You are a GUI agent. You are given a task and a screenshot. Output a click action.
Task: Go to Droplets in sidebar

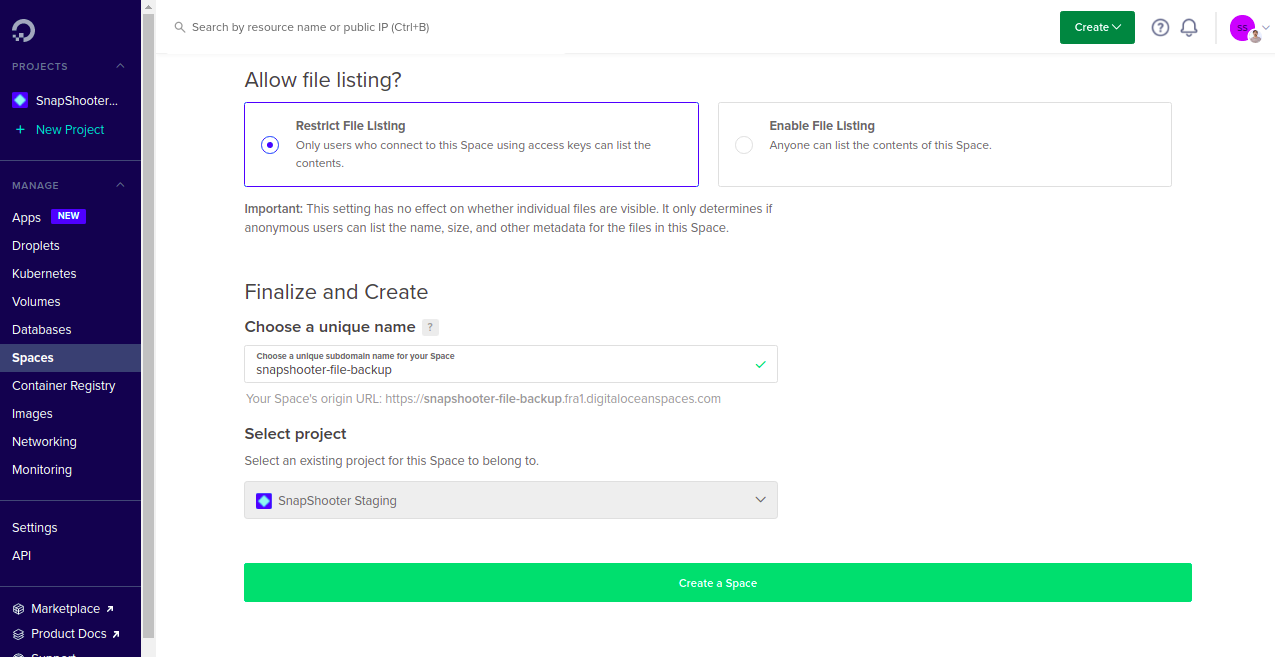(36, 246)
